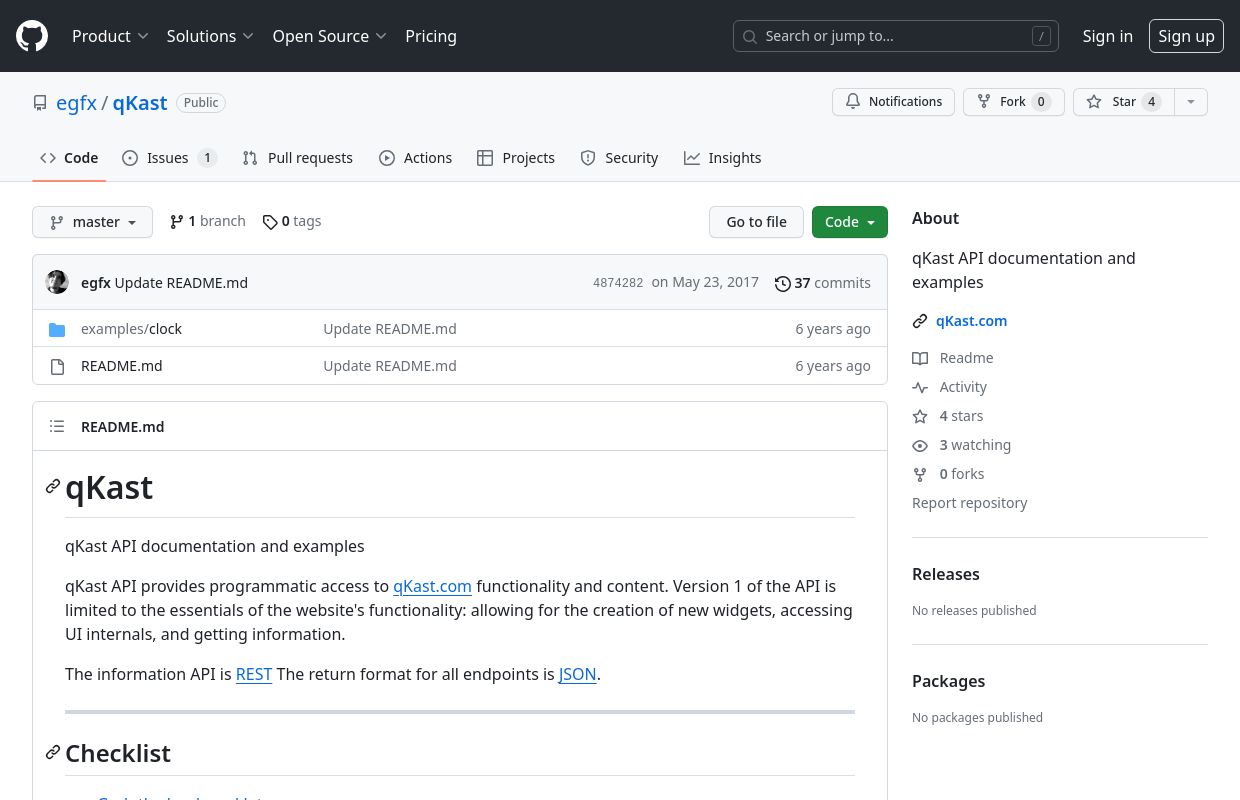
Task: Jump to Readme in About sidebar
Action: 953,358
